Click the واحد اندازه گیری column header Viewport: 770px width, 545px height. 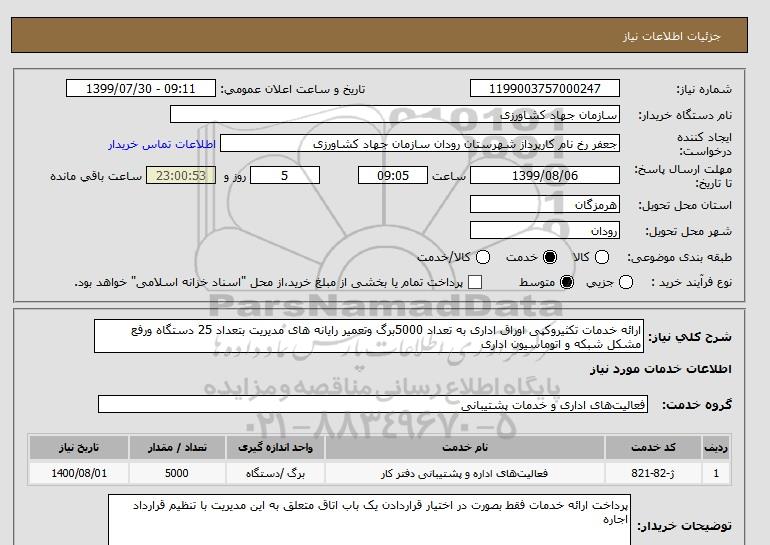point(275,447)
